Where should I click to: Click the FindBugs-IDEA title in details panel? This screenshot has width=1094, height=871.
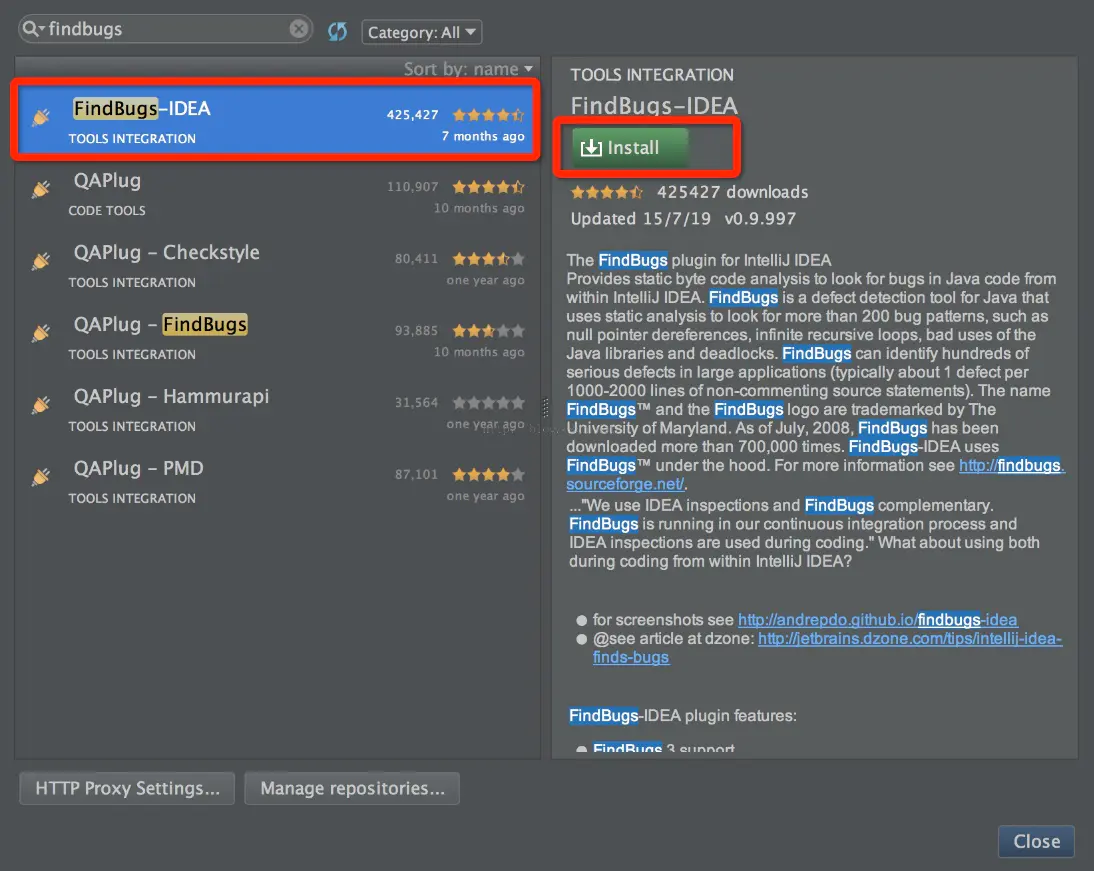pyautogui.click(x=654, y=105)
